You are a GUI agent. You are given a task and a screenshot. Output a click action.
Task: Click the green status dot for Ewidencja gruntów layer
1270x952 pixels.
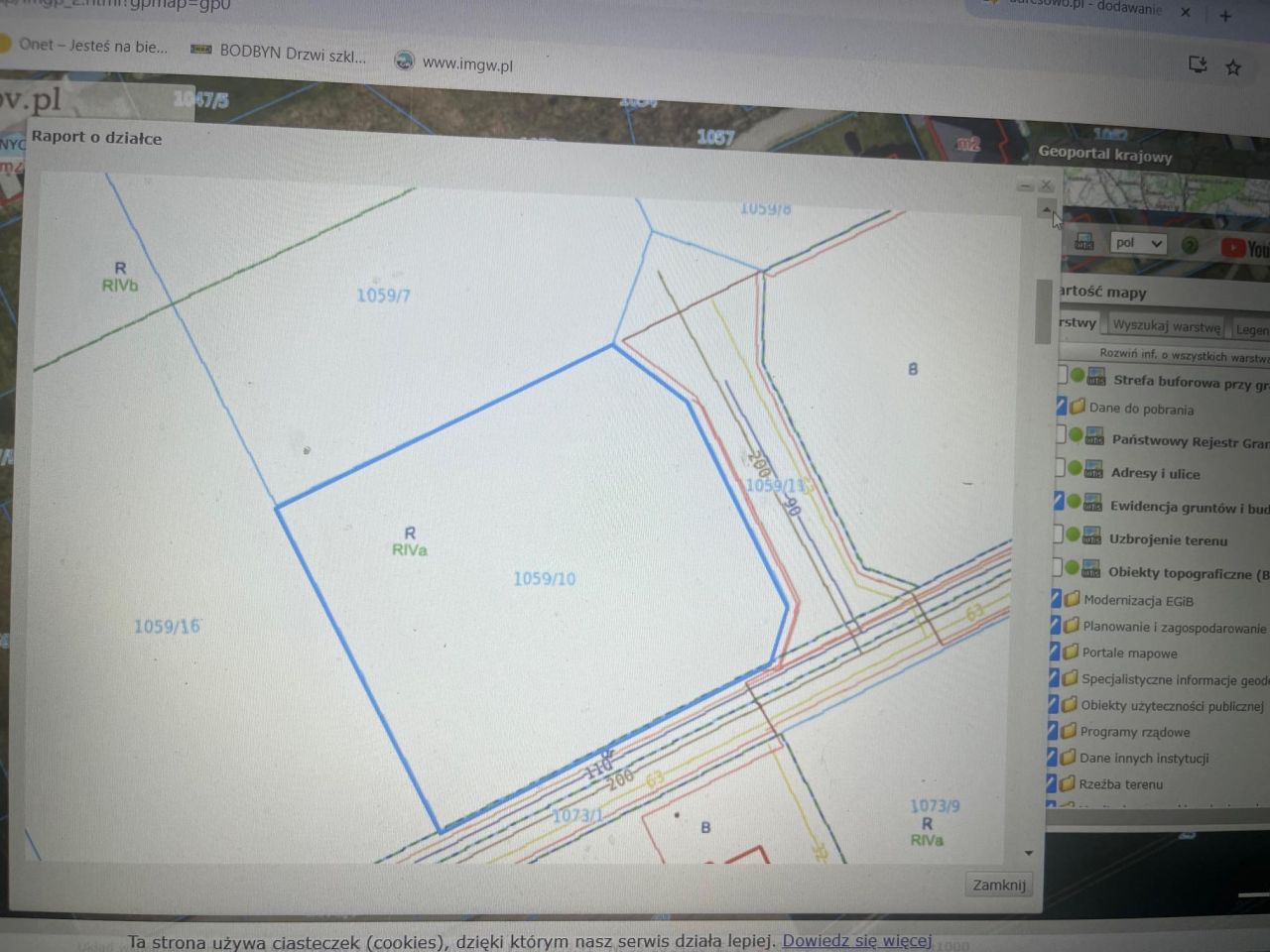pos(1074,501)
